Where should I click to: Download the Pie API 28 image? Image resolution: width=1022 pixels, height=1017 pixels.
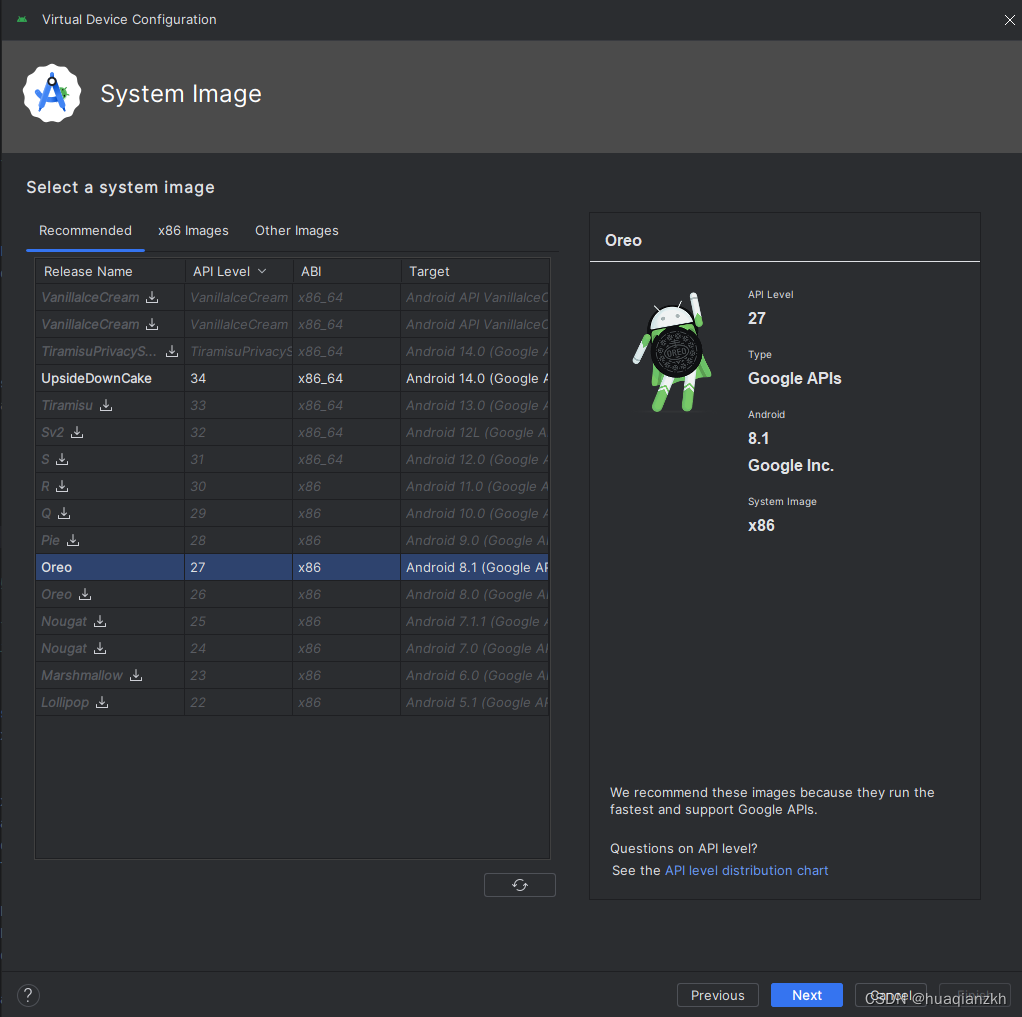[x=73, y=540]
